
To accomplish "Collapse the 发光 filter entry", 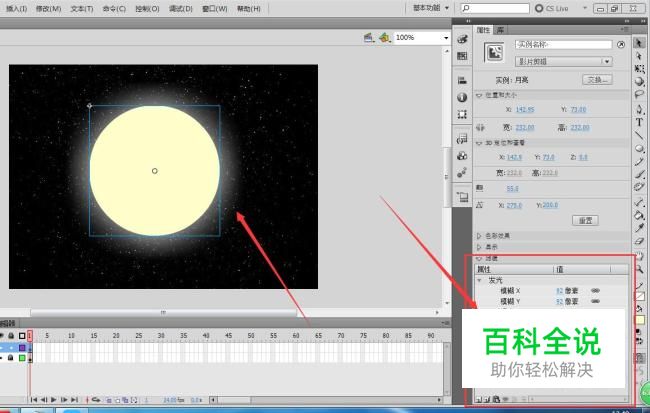I will 480,280.
